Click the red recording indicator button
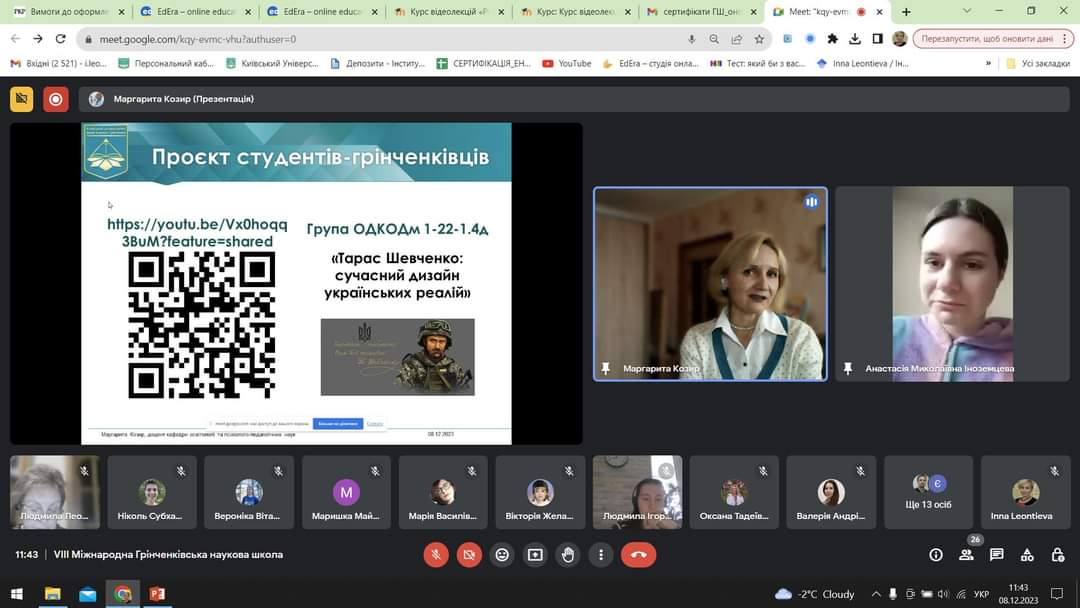The width and height of the screenshot is (1080, 608). click(55, 99)
